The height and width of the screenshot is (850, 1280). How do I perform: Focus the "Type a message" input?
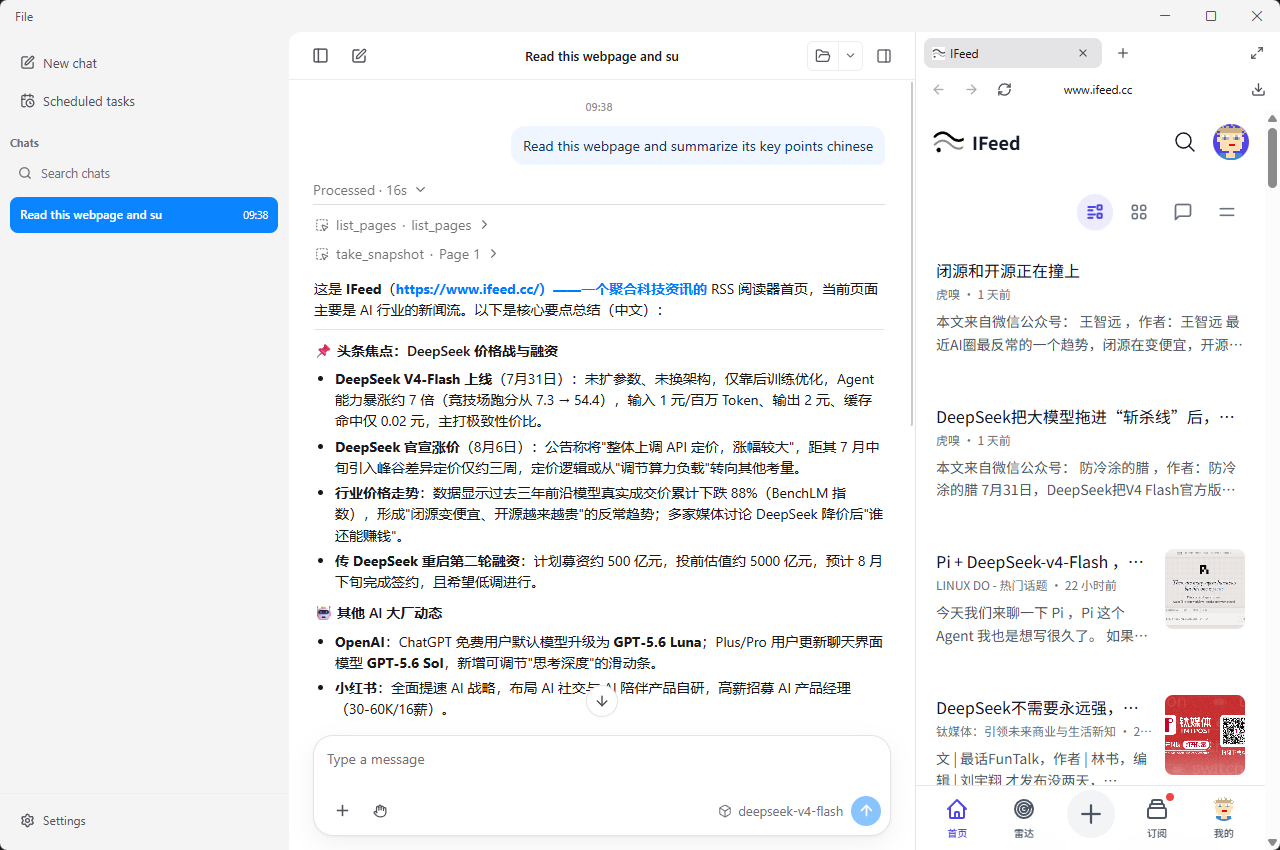pyautogui.click(x=602, y=760)
